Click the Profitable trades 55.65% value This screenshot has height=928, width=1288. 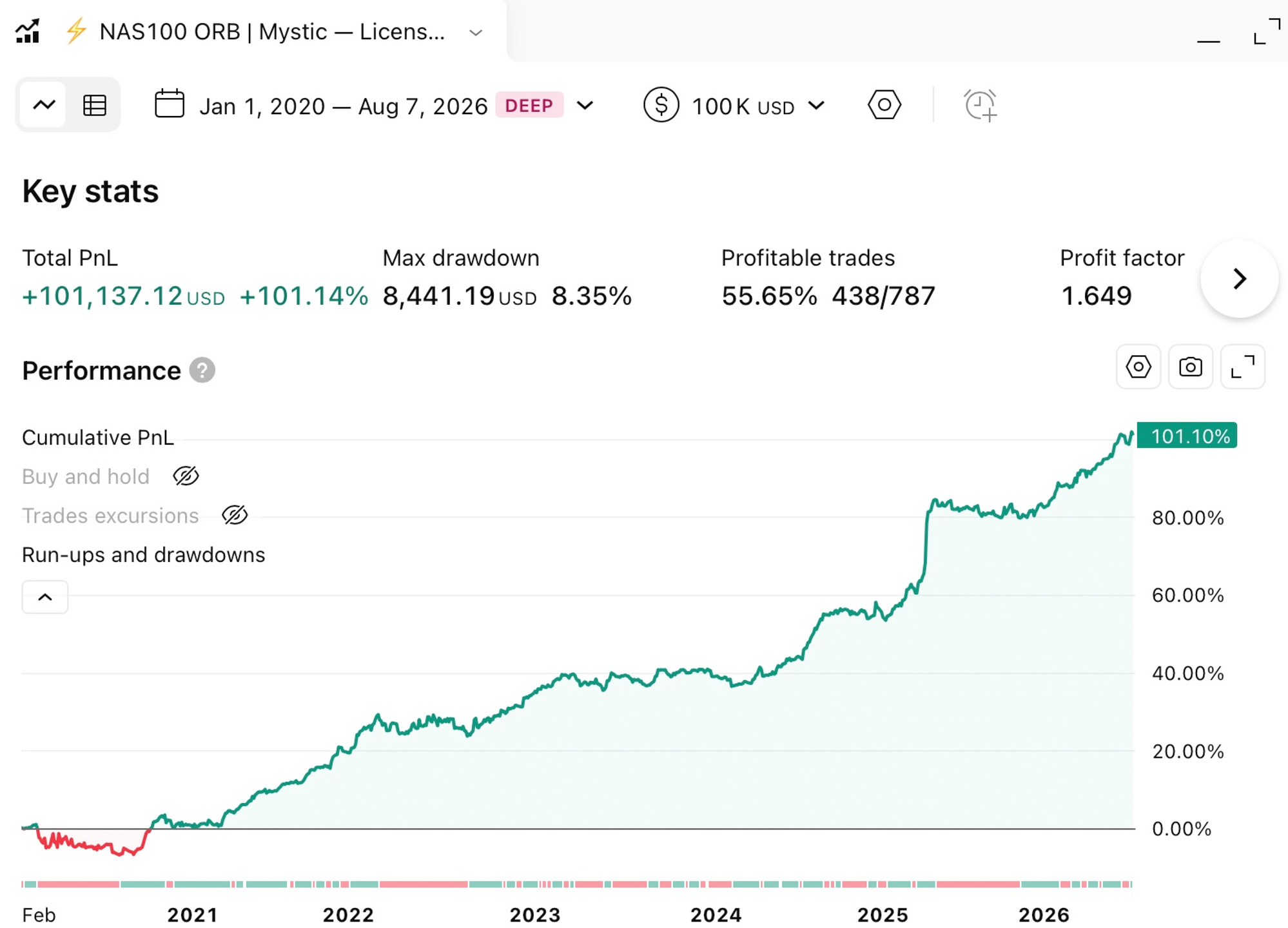click(769, 296)
